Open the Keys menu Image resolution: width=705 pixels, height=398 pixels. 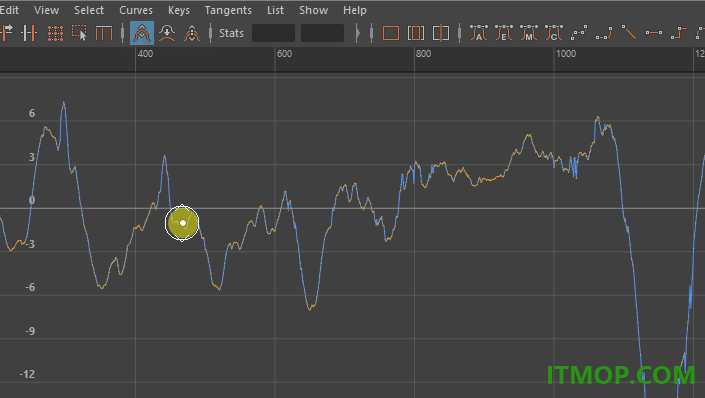[178, 10]
